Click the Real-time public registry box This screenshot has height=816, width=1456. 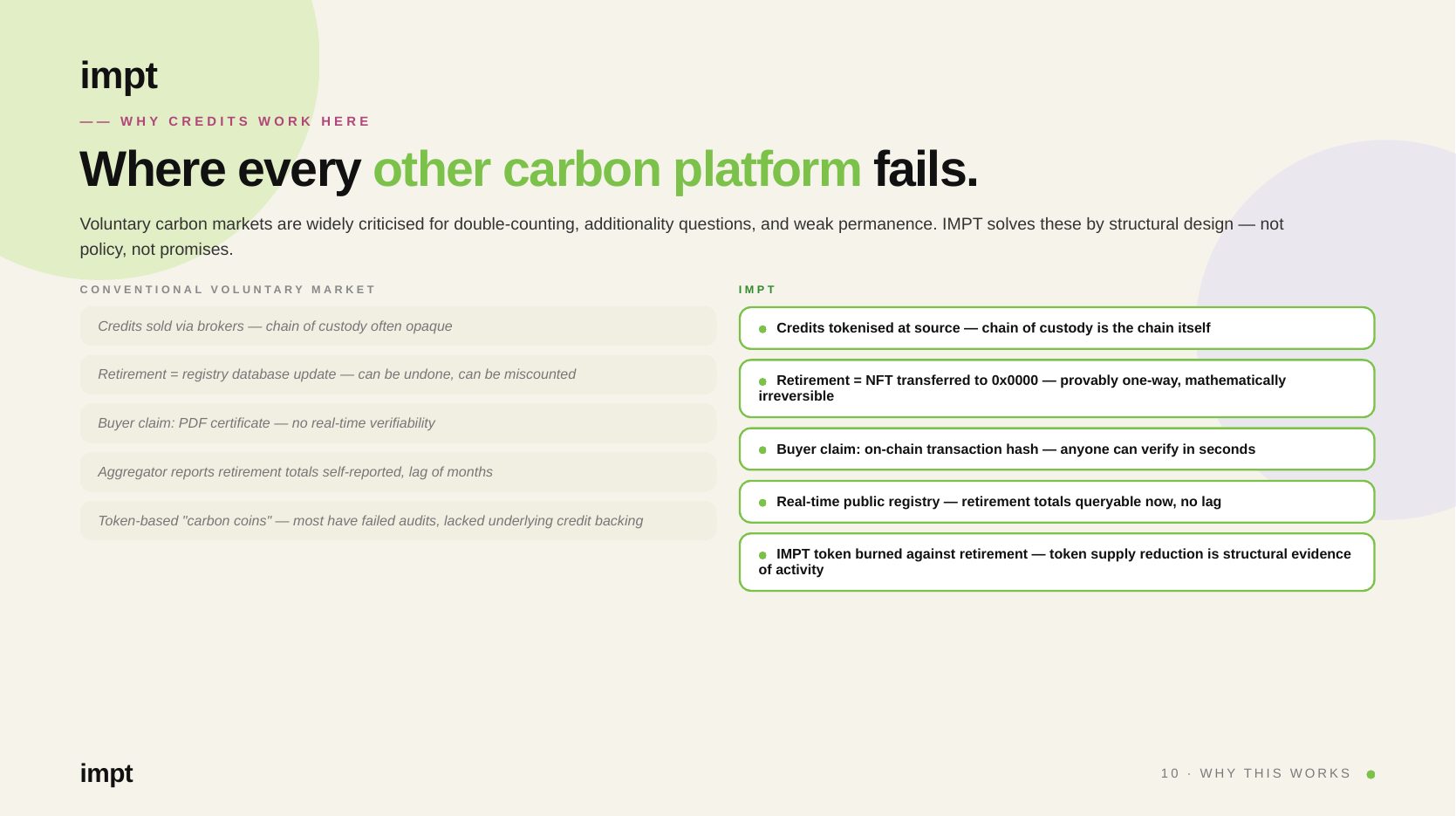pyautogui.click(x=1056, y=502)
